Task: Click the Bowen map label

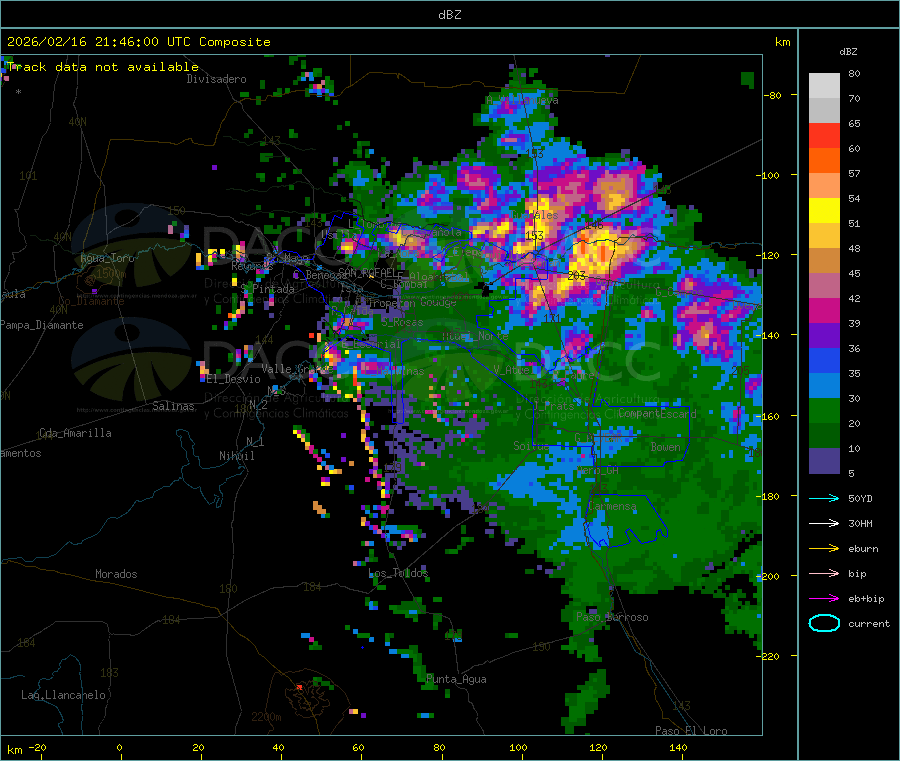Action: coord(665,447)
